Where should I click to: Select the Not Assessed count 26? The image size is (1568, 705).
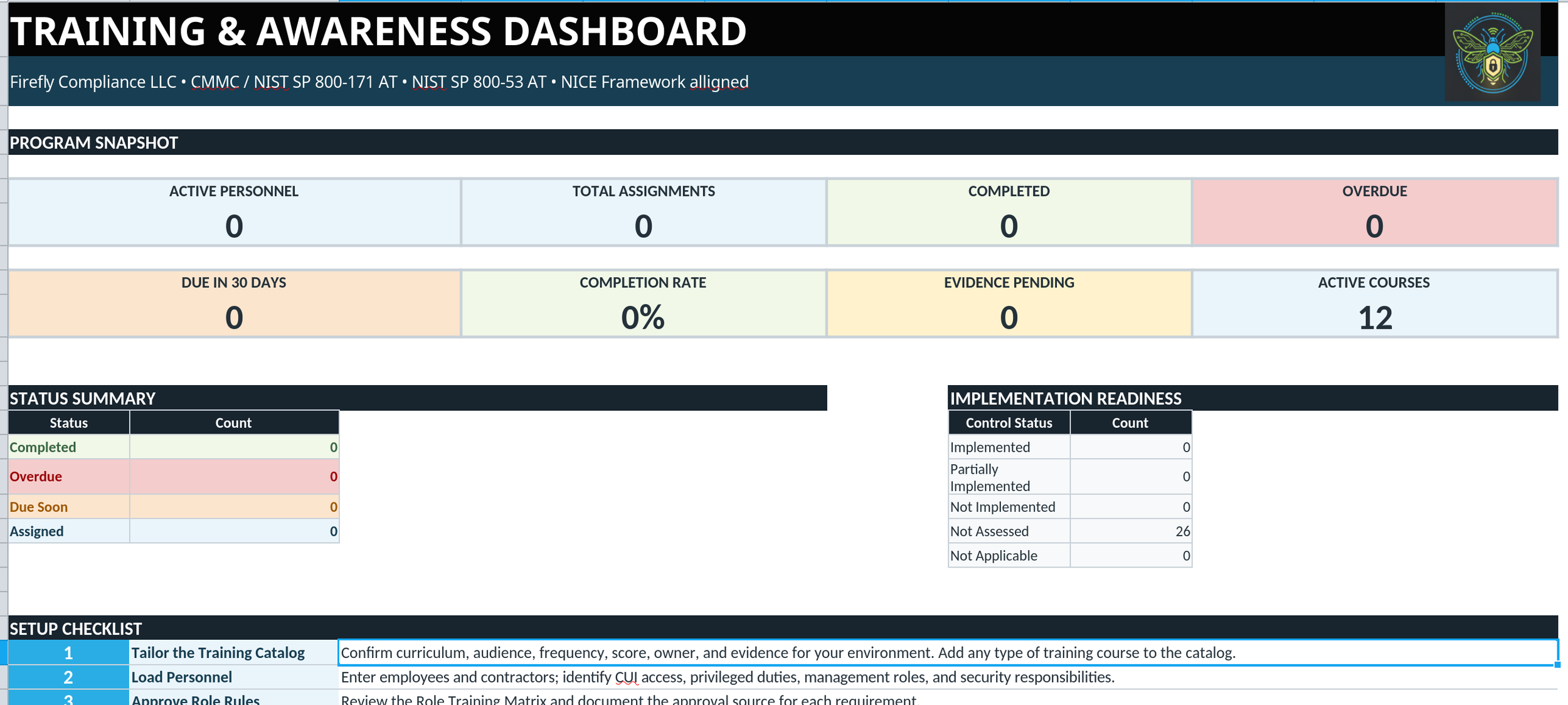tap(1131, 531)
